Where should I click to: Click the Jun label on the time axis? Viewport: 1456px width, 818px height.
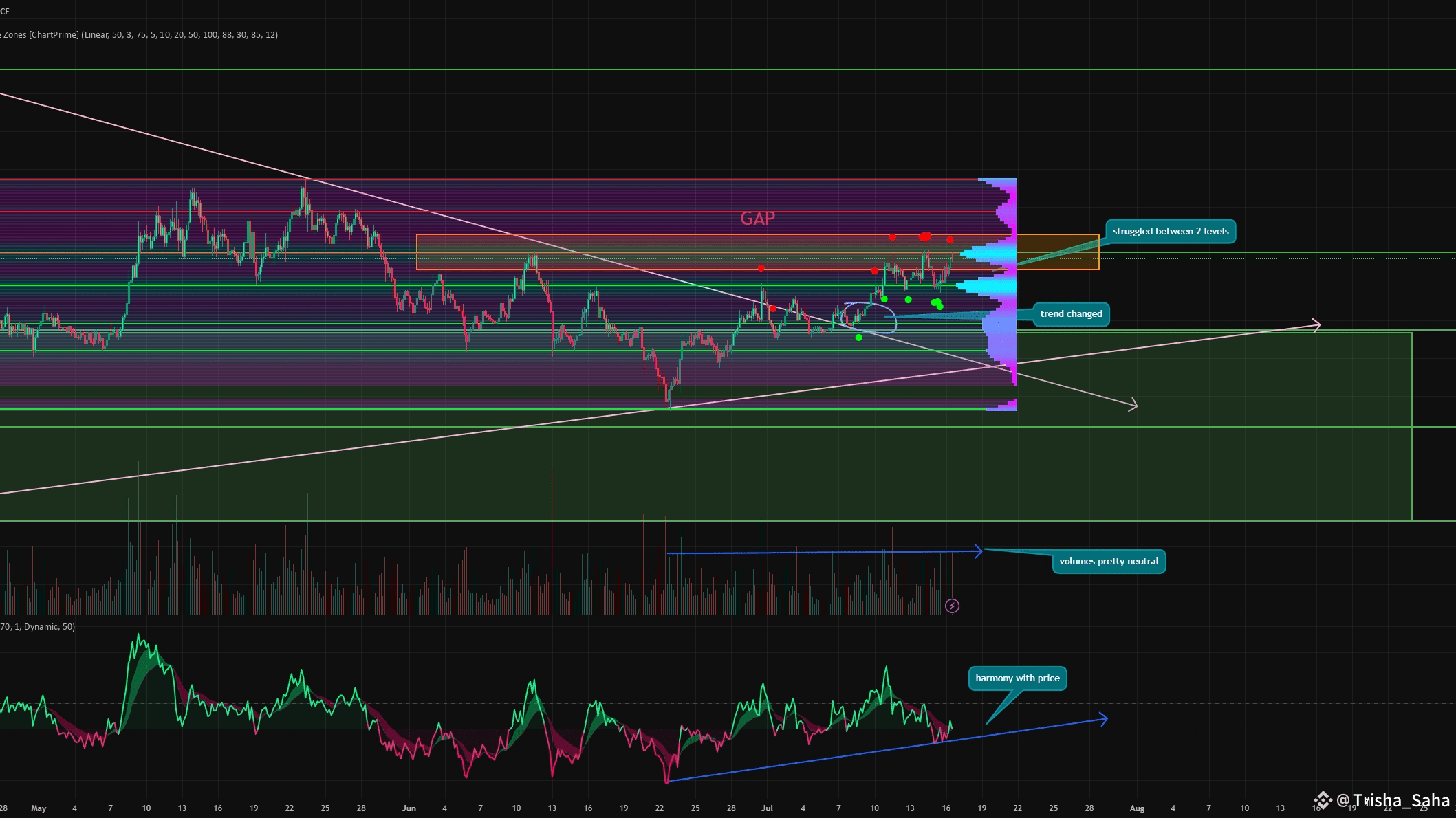click(x=409, y=808)
